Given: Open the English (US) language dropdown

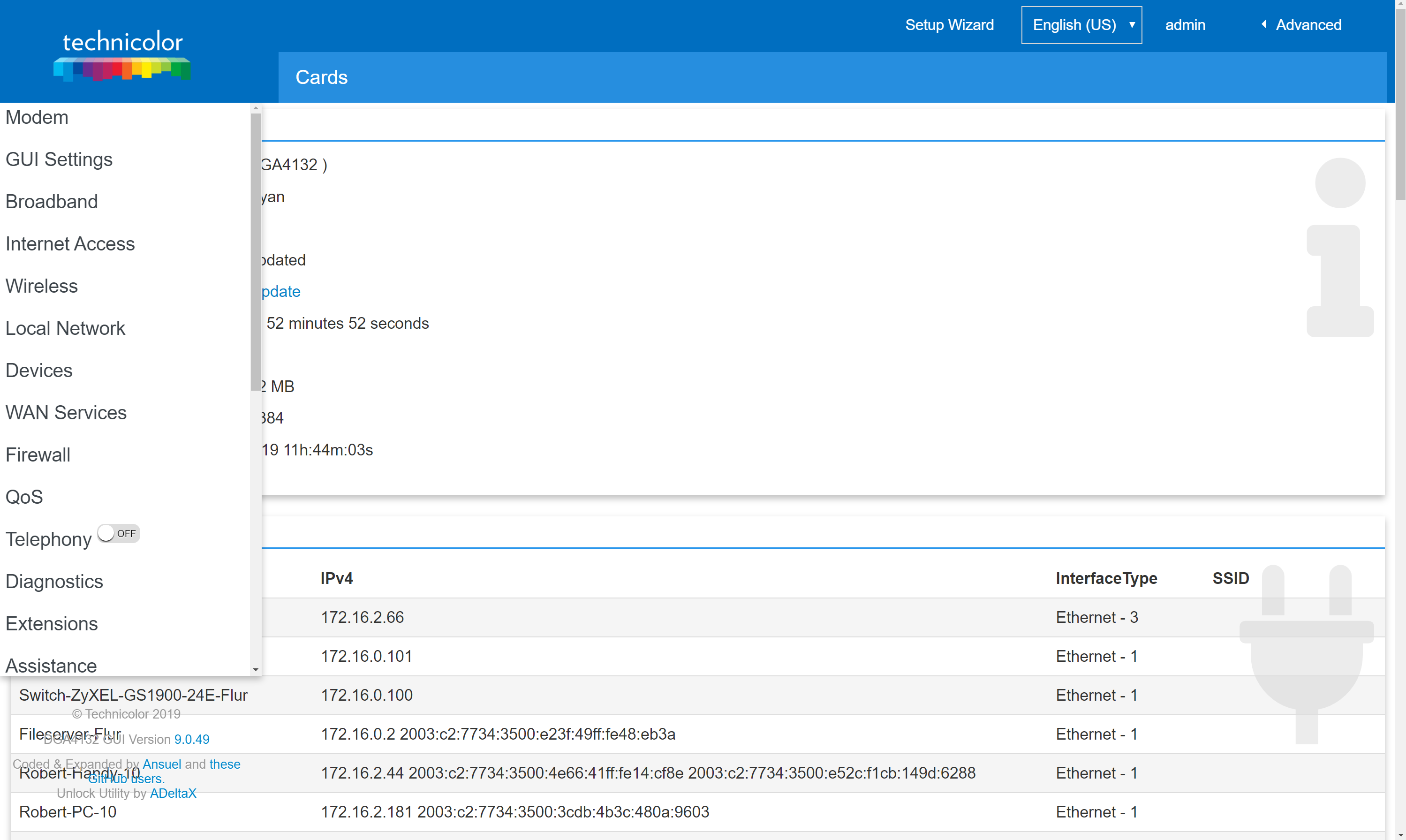Looking at the screenshot, I should pyautogui.click(x=1081, y=24).
